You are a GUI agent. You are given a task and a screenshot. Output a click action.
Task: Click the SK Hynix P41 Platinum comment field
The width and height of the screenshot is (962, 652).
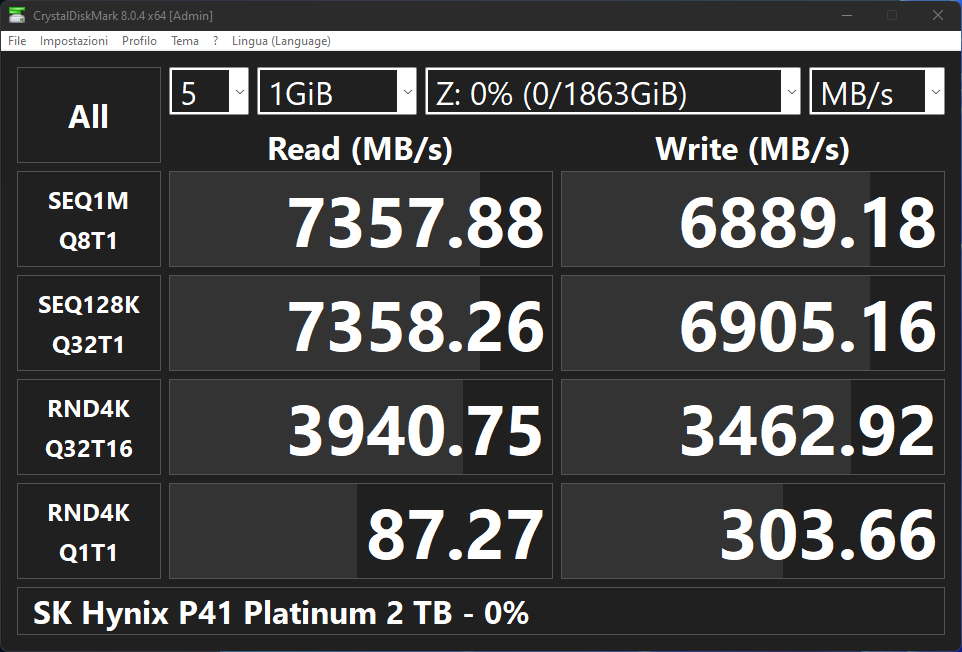[x=481, y=612]
